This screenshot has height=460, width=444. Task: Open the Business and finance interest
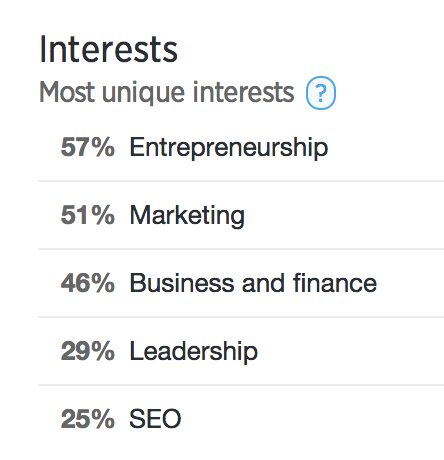[x=253, y=283]
